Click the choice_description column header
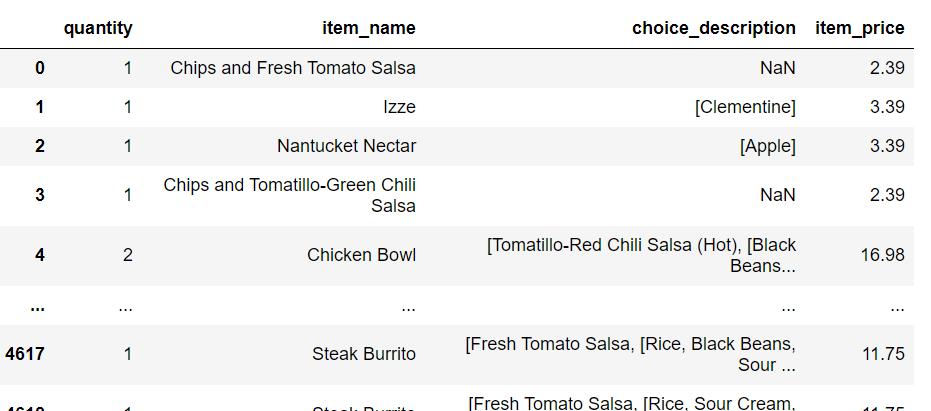This screenshot has height=411, width=931. click(x=714, y=28)
